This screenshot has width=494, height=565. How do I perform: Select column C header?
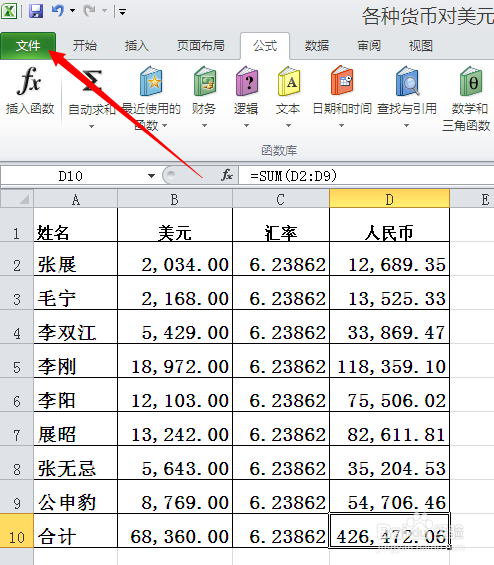tap(281, 199)
